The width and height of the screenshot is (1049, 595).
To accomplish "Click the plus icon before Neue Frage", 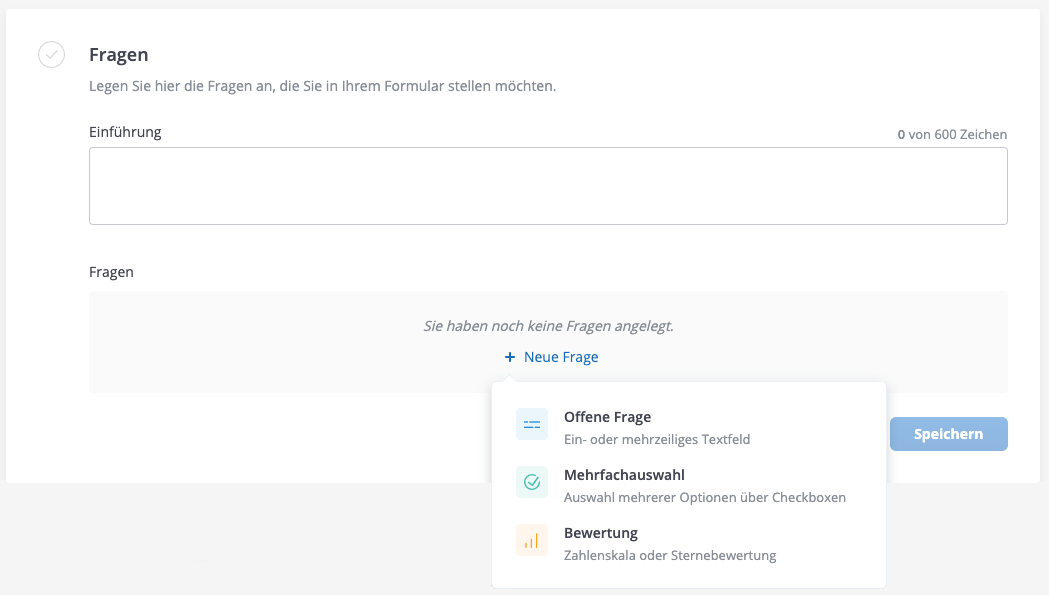I will (510, 357).
